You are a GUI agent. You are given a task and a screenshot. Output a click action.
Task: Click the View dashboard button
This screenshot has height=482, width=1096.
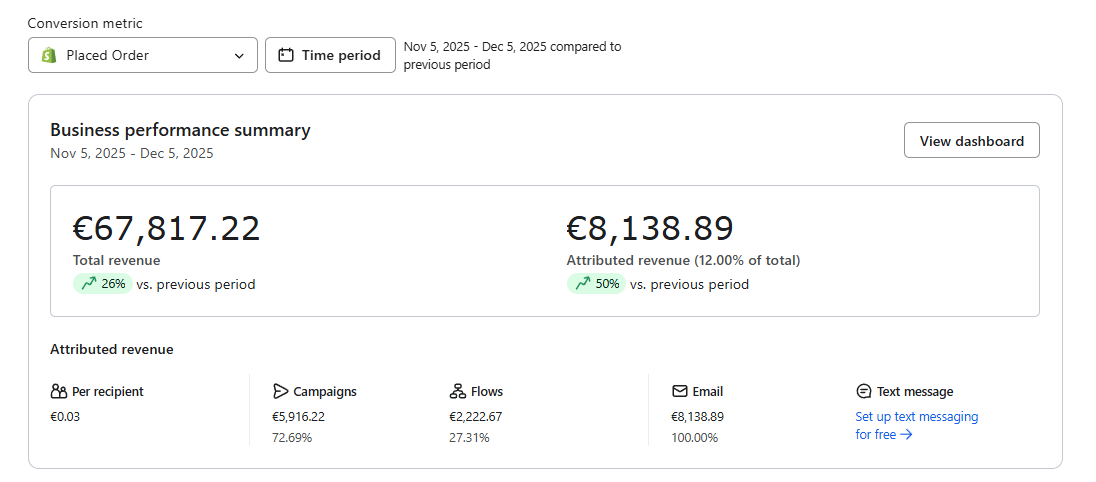tap(971, 141)
